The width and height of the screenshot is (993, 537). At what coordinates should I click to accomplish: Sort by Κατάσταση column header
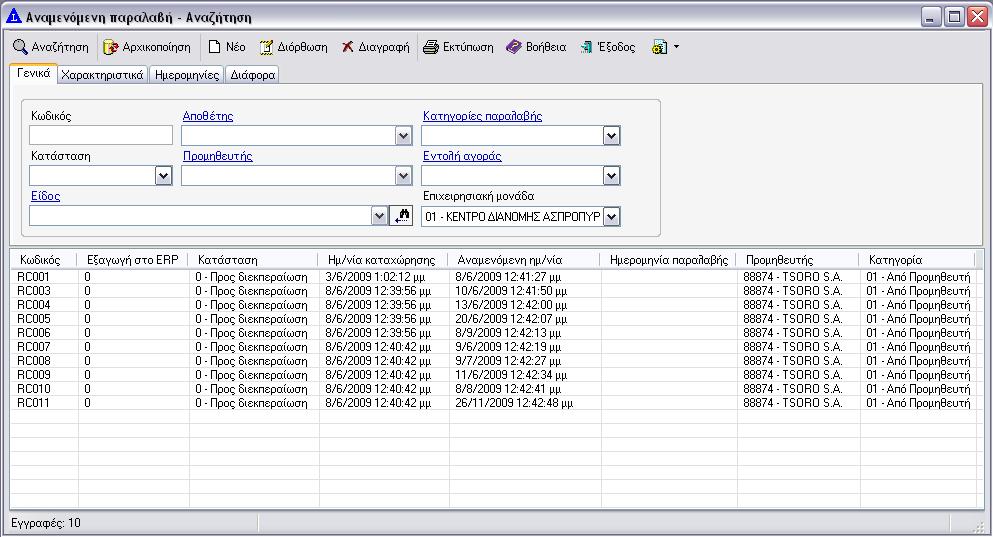[253, 260]
